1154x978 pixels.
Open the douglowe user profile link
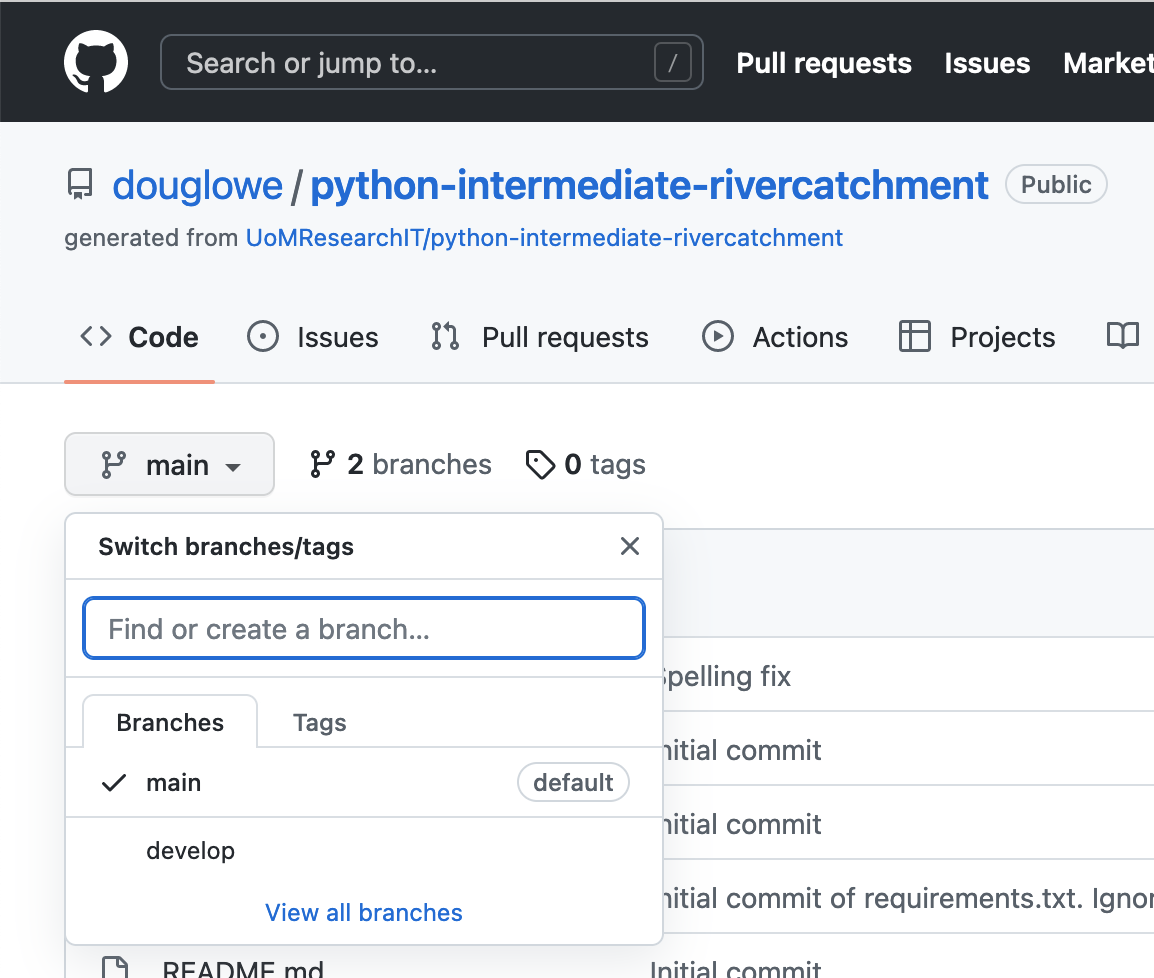(x=197, y=185)
